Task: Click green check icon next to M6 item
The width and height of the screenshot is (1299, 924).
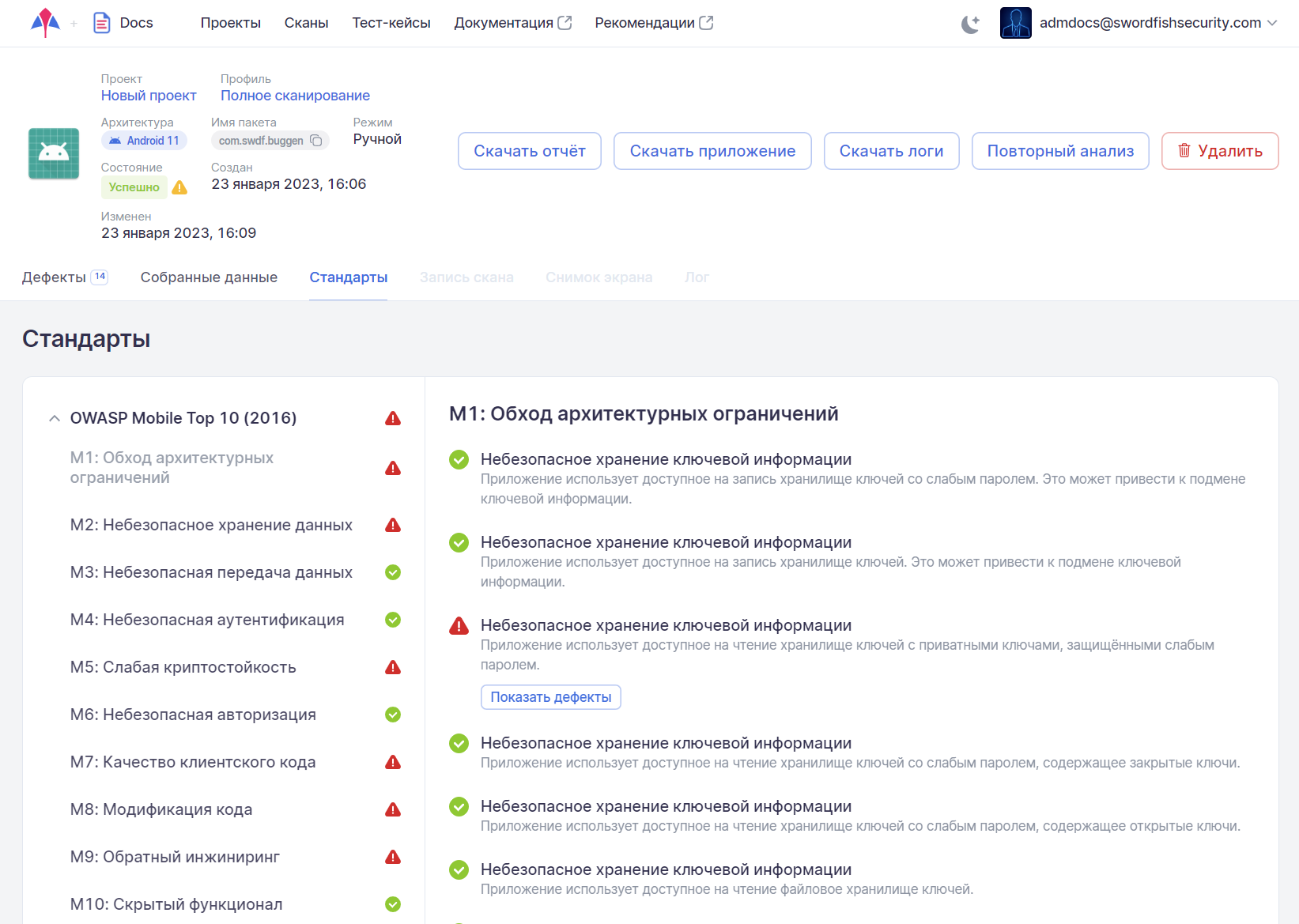Action: [393, 715]
